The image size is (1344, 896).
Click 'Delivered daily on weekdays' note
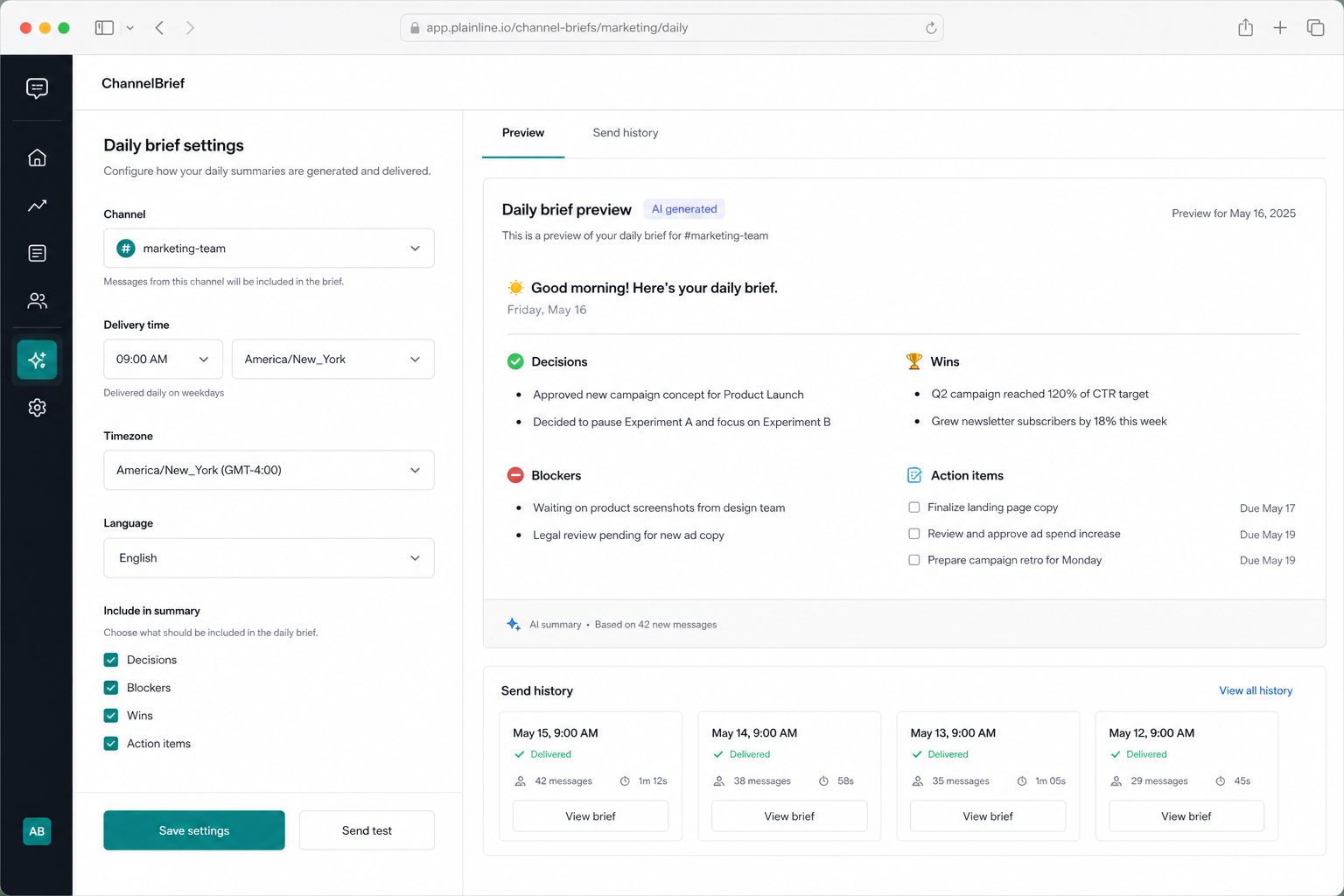(164, 393)
